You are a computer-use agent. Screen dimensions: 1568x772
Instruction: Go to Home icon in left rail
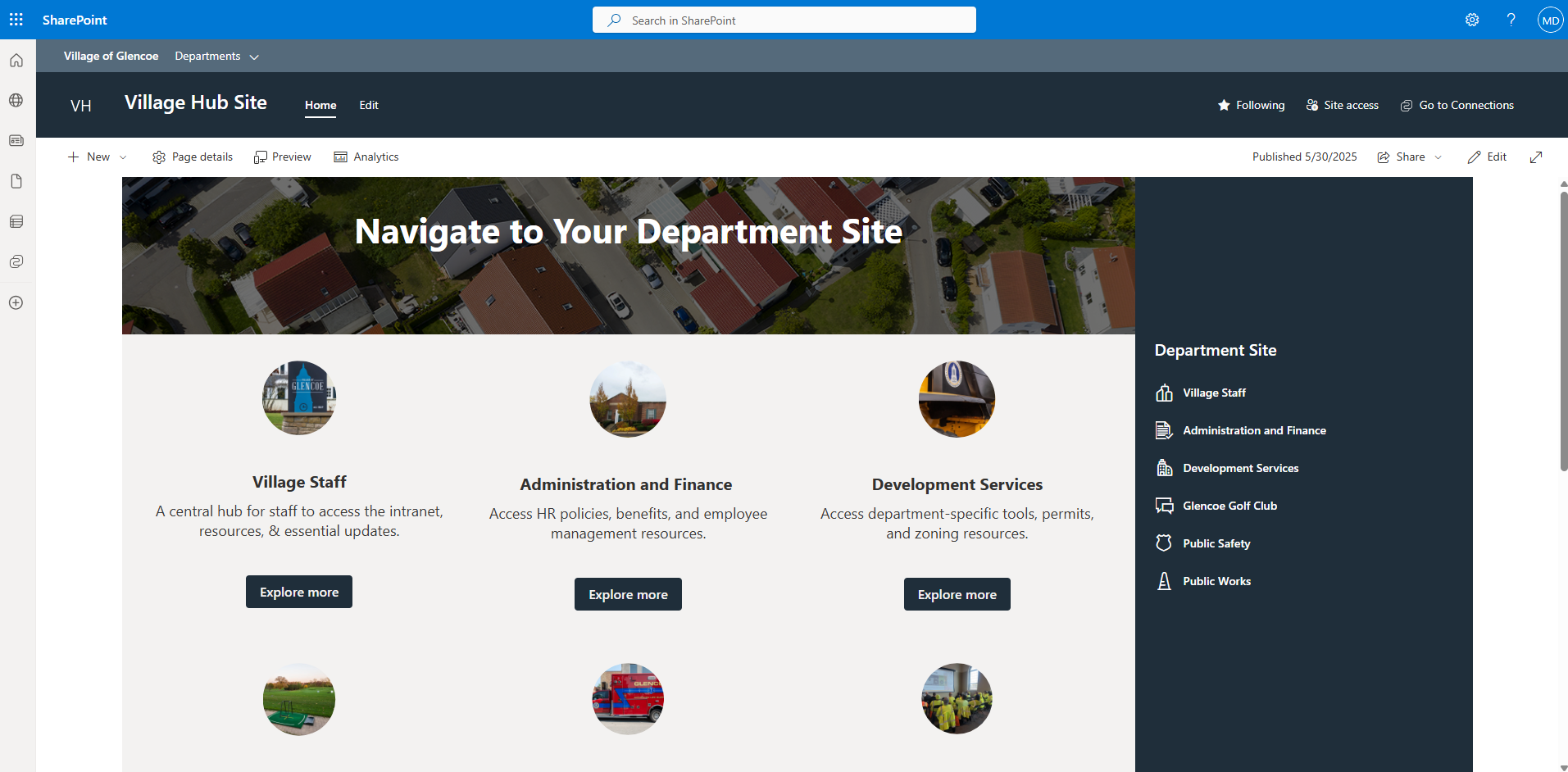(x=16, y=61)
